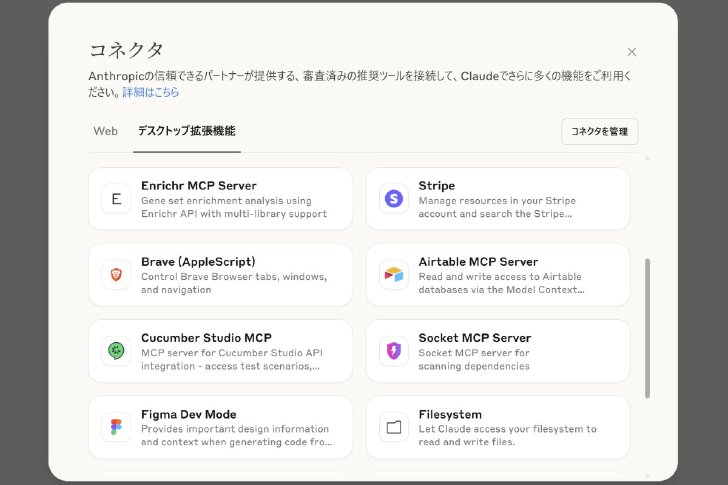Click the Enrichr MCP Server E icon

point(116,199)
